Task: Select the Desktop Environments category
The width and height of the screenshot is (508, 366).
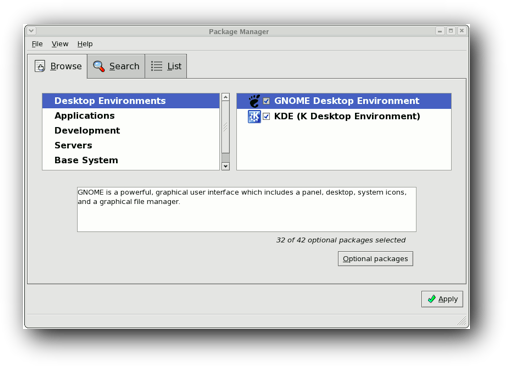Action: pyautogui.click(x=131, y=101)
